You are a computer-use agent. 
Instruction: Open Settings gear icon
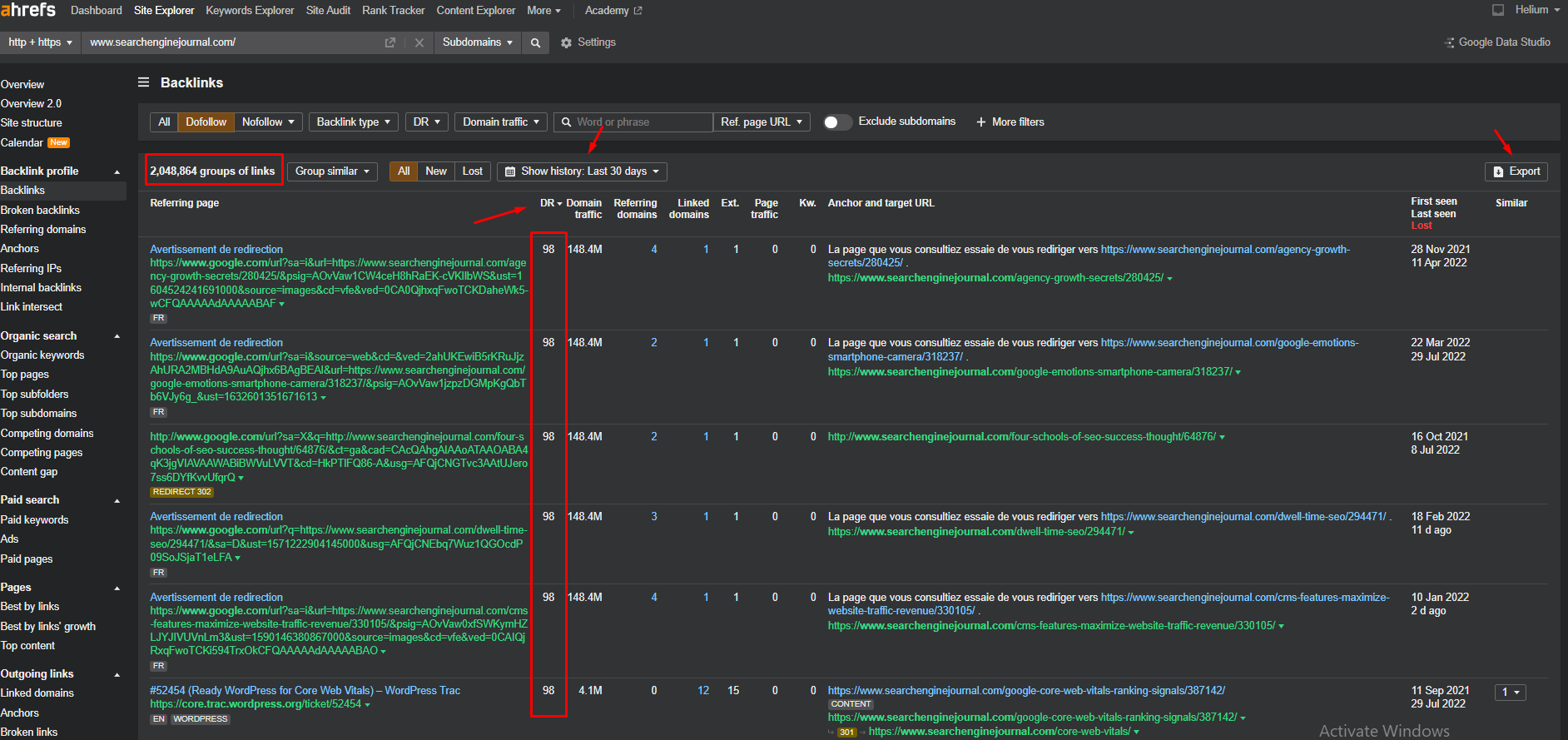pyautogui.click(x=566, y=42)
